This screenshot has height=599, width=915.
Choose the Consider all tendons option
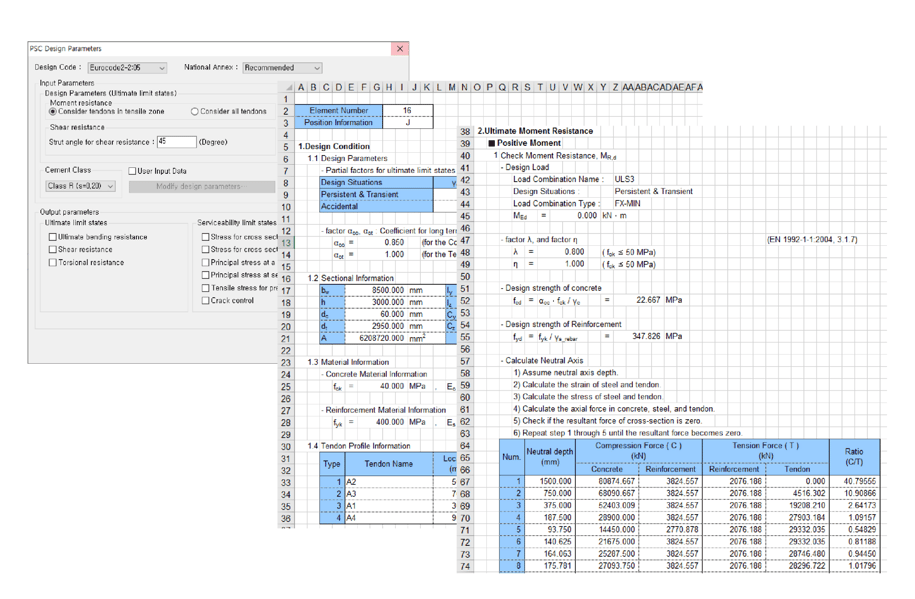(x=195, y=112)
